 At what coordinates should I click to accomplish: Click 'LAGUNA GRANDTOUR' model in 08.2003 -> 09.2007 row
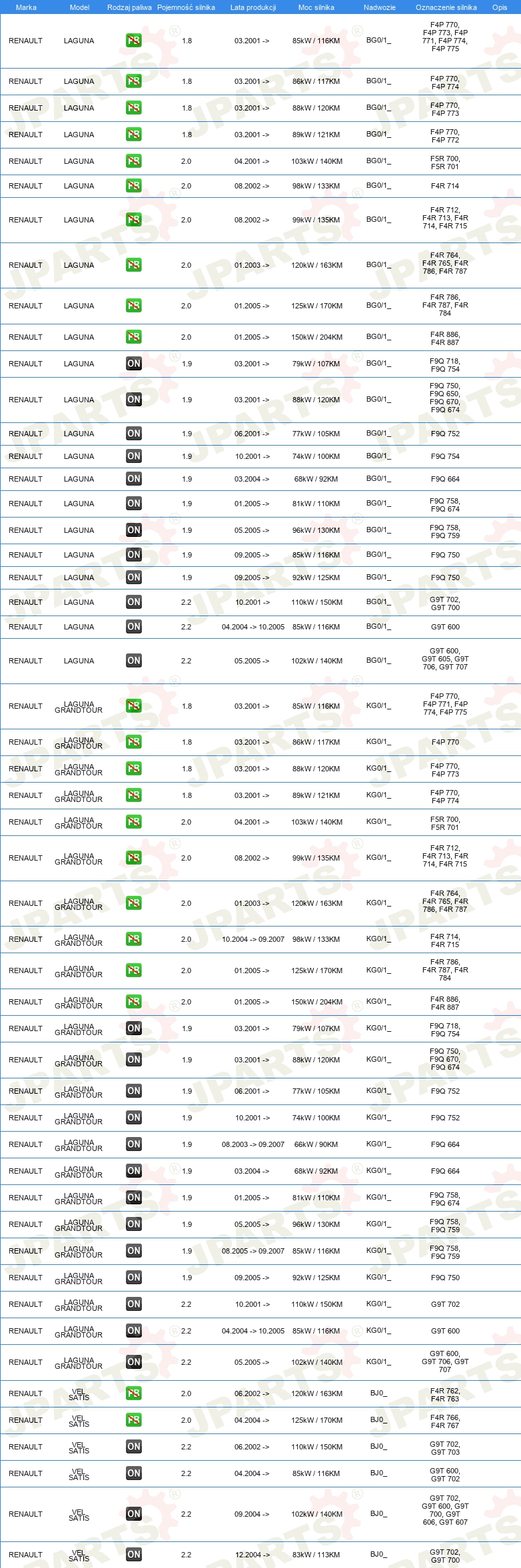point(79,1144)
